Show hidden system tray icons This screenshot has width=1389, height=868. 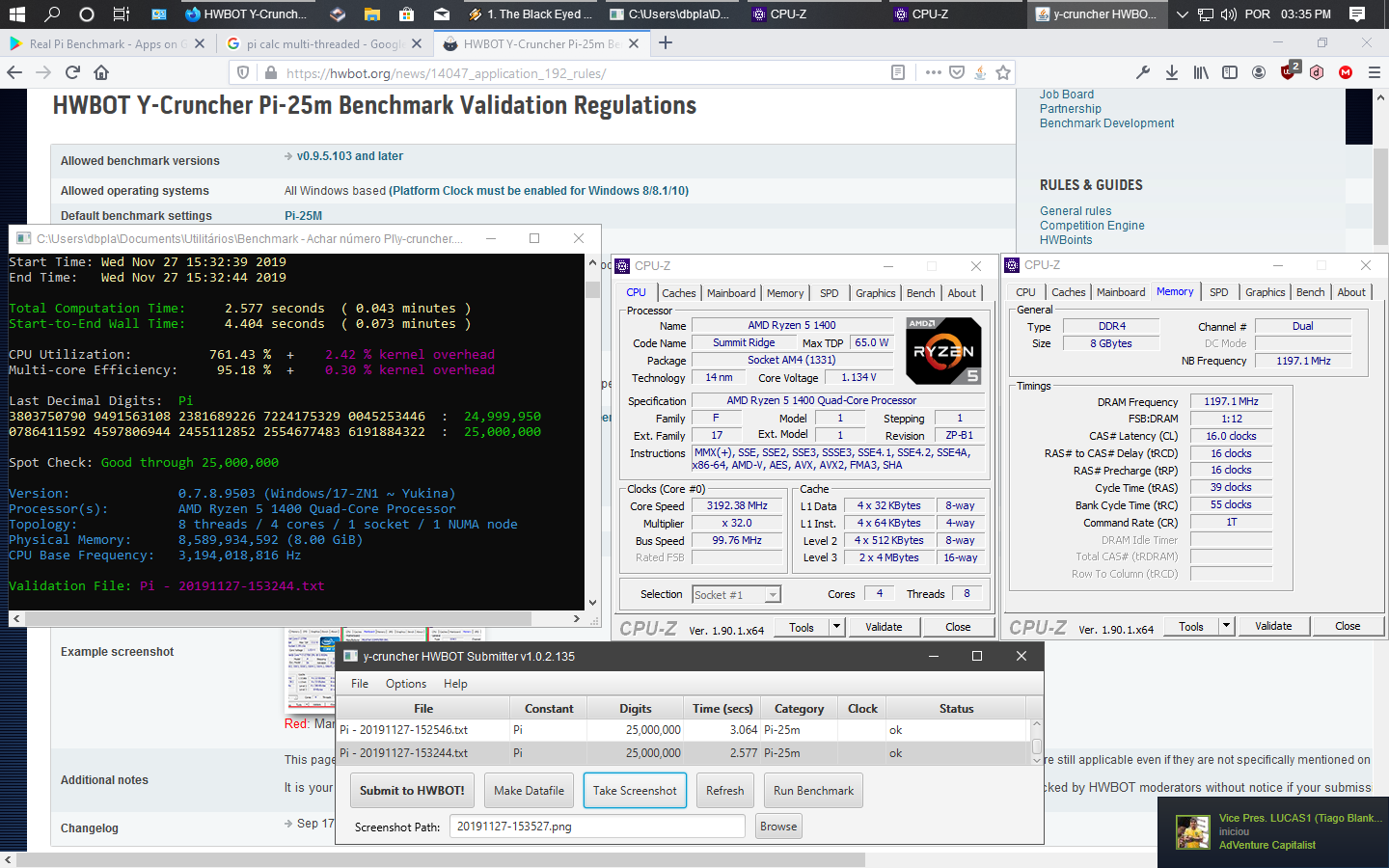coord(1182,14)
